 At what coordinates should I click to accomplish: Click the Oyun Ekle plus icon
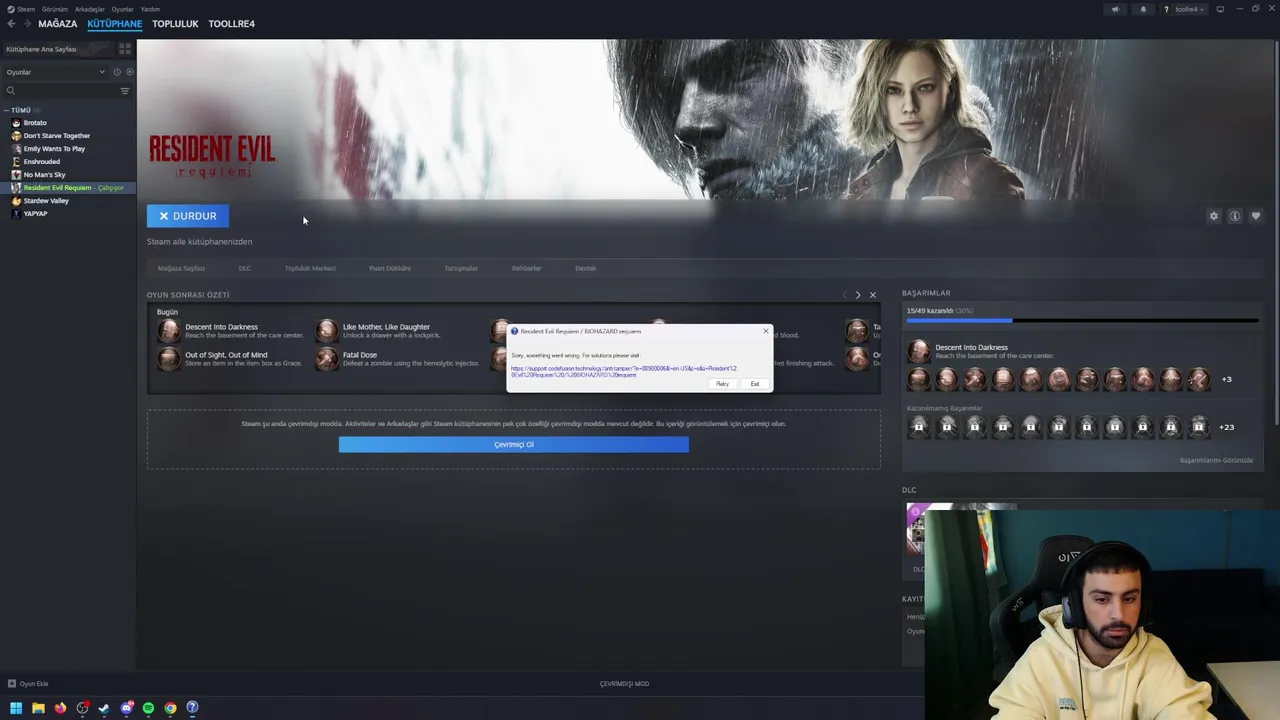pos(12,684)
